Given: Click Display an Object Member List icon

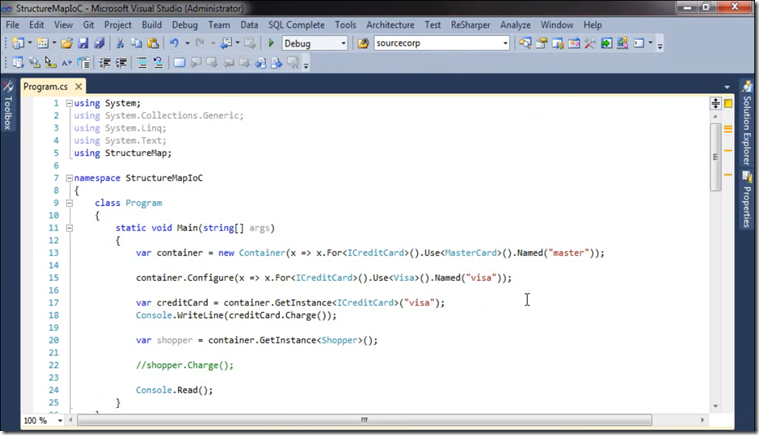Looking at the screenshot, I should point(18,62).
